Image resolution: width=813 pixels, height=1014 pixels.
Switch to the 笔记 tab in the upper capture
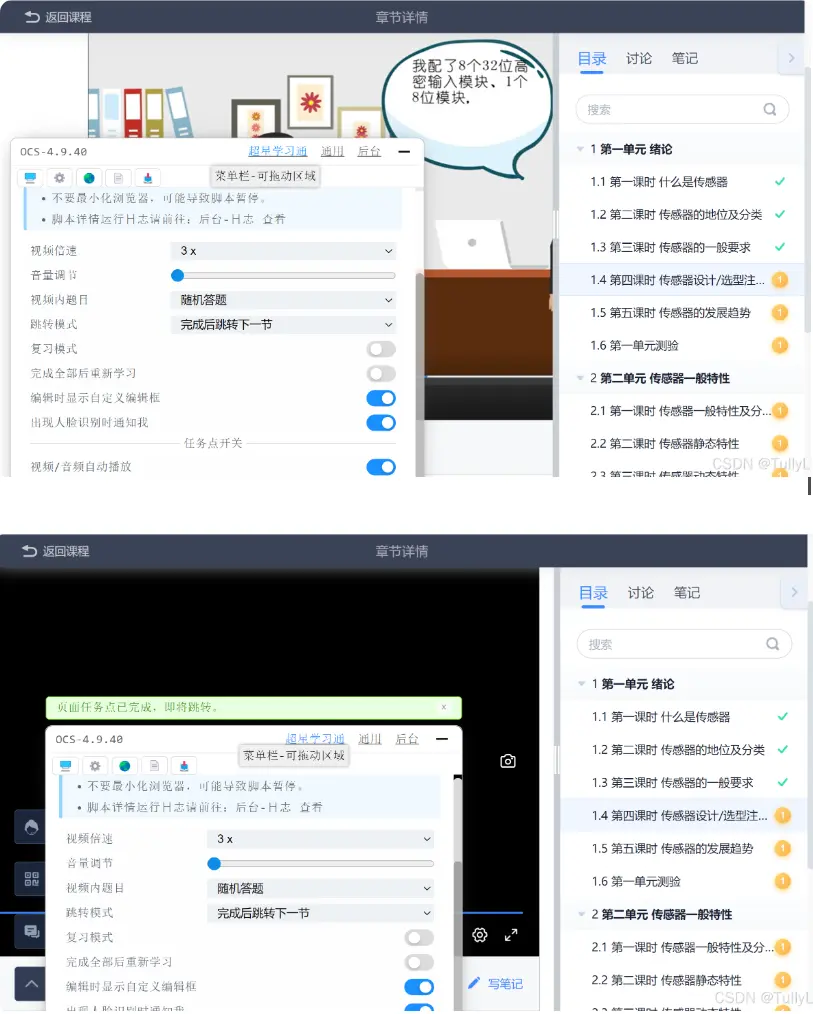[x=685, y=59]
